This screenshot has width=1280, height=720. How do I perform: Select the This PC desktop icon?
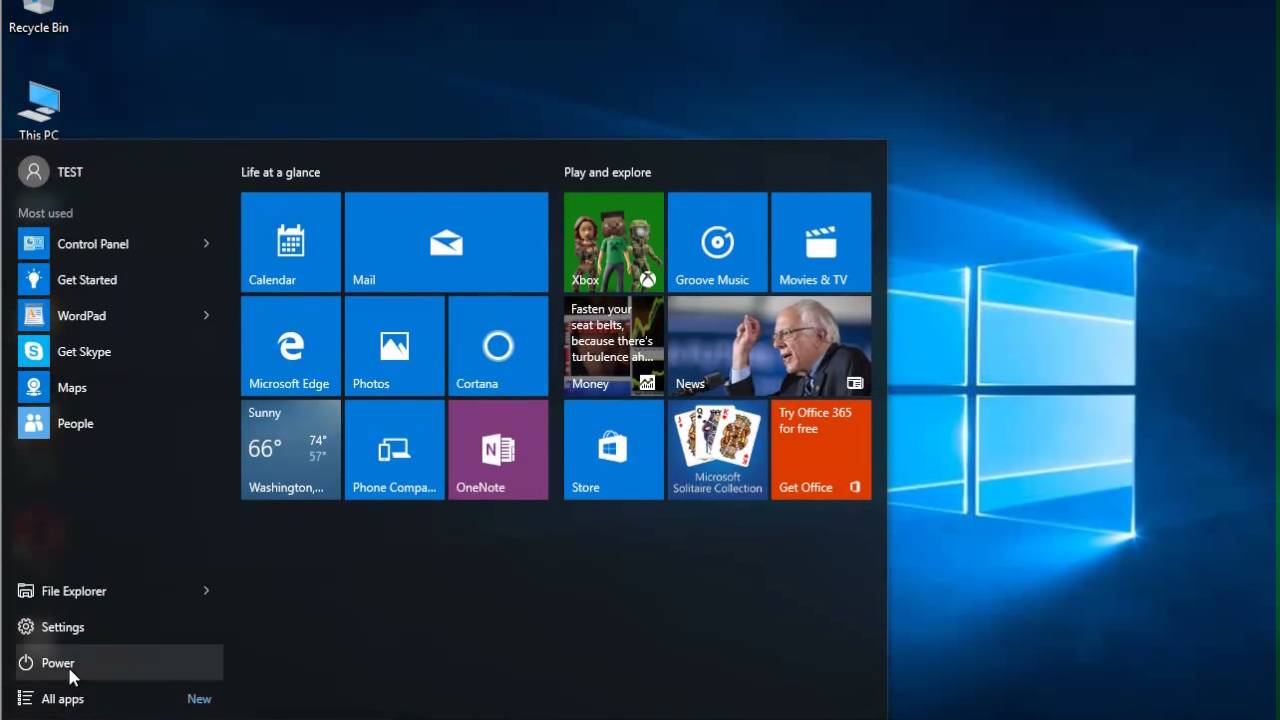coord(39,111)
